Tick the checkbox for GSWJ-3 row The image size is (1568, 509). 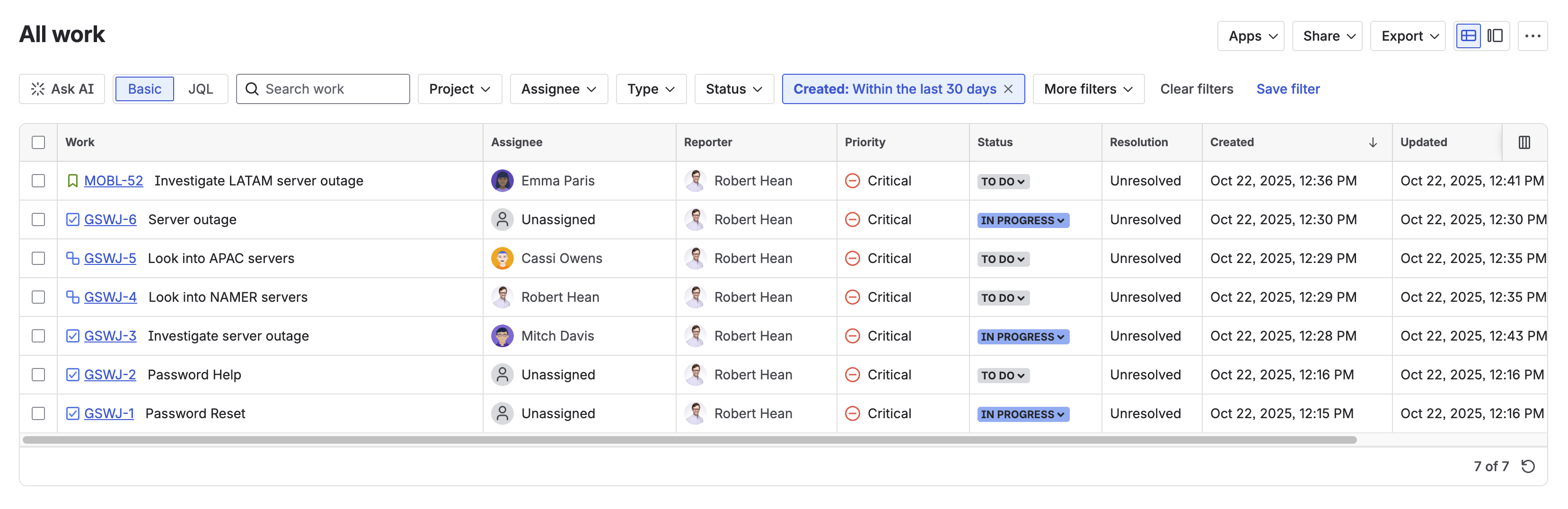click(38, 336)
